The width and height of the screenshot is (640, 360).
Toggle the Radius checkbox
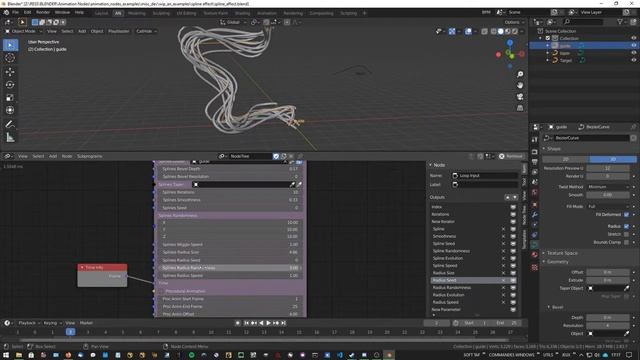tap(627, 226)
